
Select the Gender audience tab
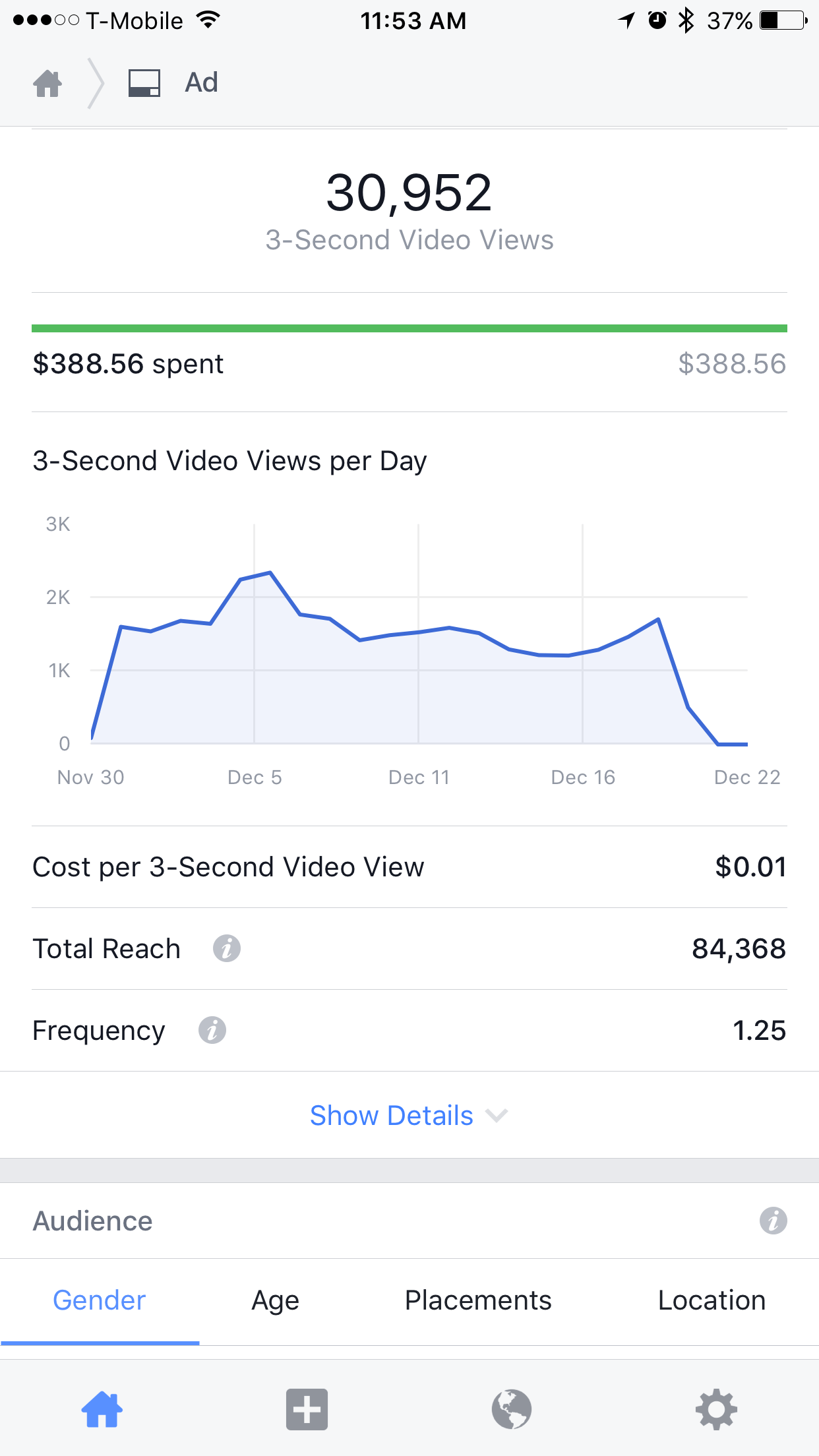(x=100, y=1300)
